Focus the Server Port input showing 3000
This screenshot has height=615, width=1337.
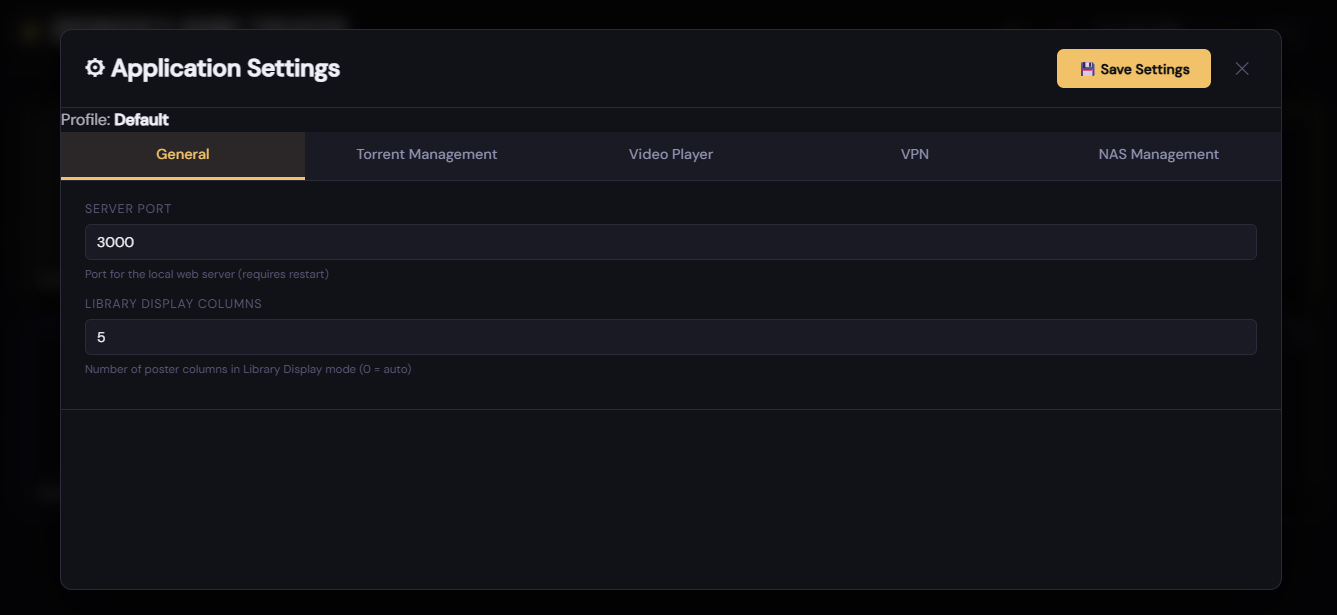(670, 242)
